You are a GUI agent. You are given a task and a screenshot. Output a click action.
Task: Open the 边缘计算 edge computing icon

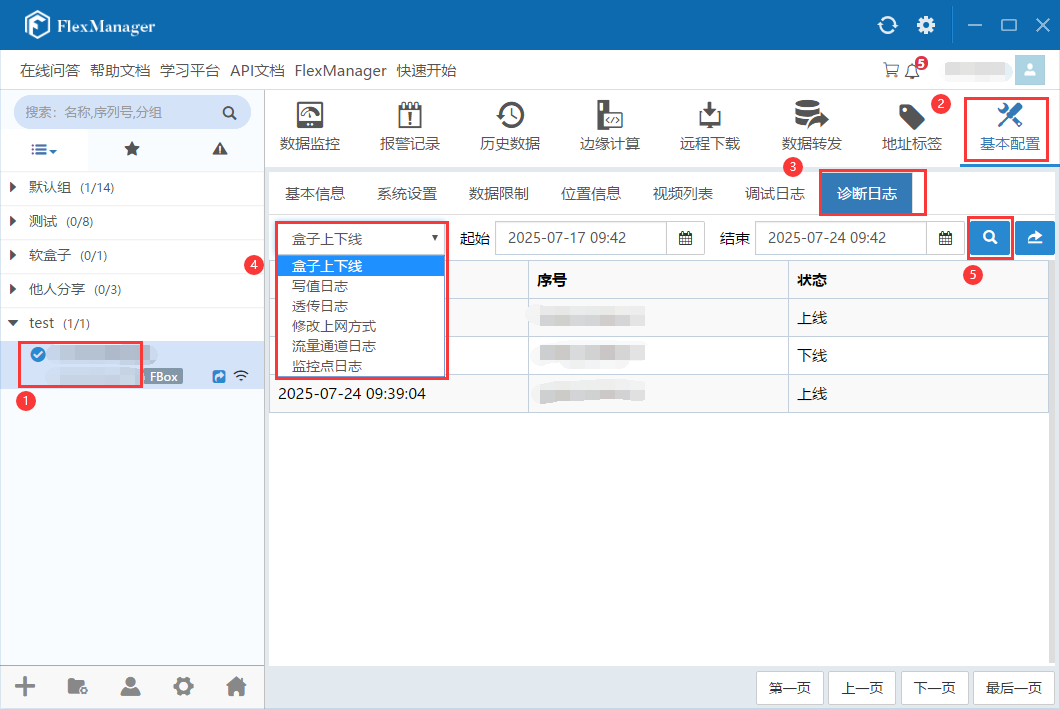(610, 116)
